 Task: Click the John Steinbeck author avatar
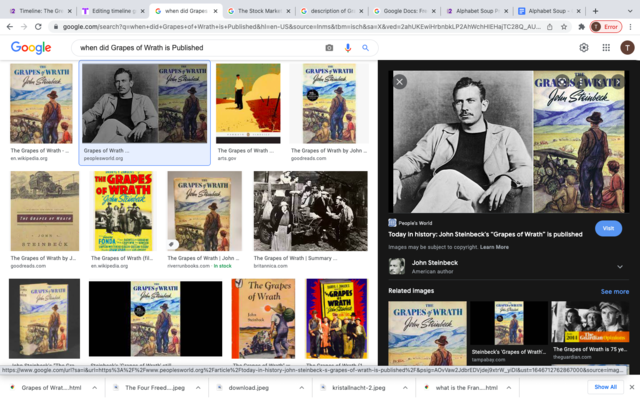click(397, 267)
